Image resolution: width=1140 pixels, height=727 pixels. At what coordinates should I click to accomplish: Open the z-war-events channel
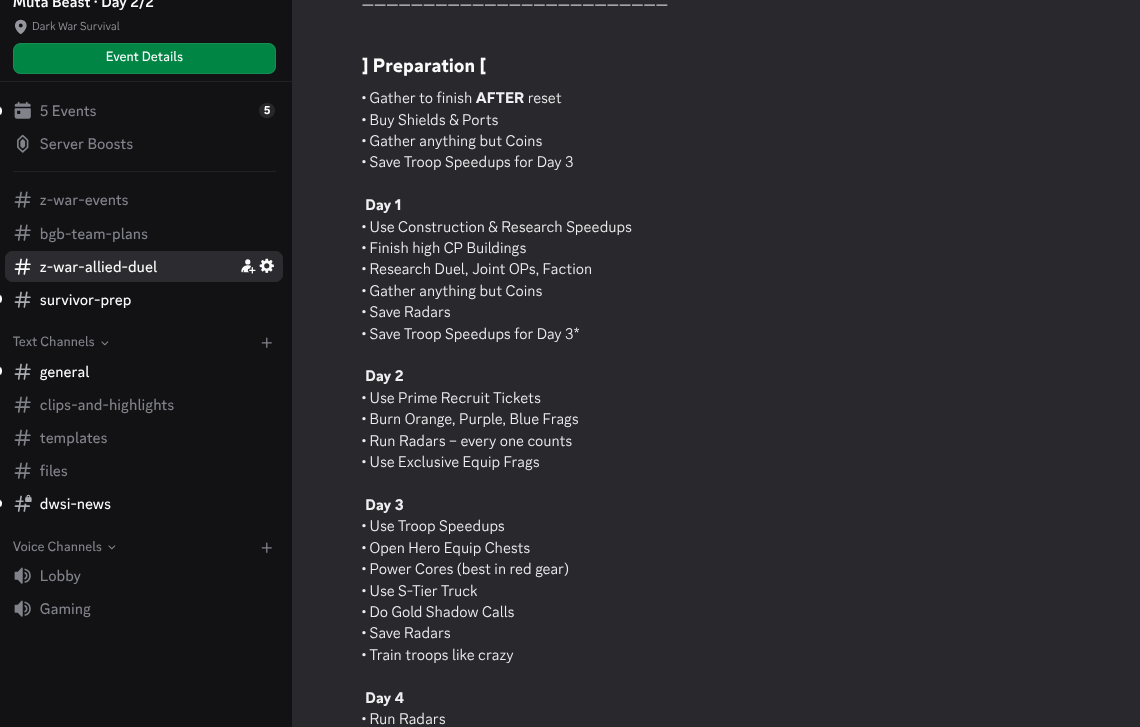pos(144,200)
